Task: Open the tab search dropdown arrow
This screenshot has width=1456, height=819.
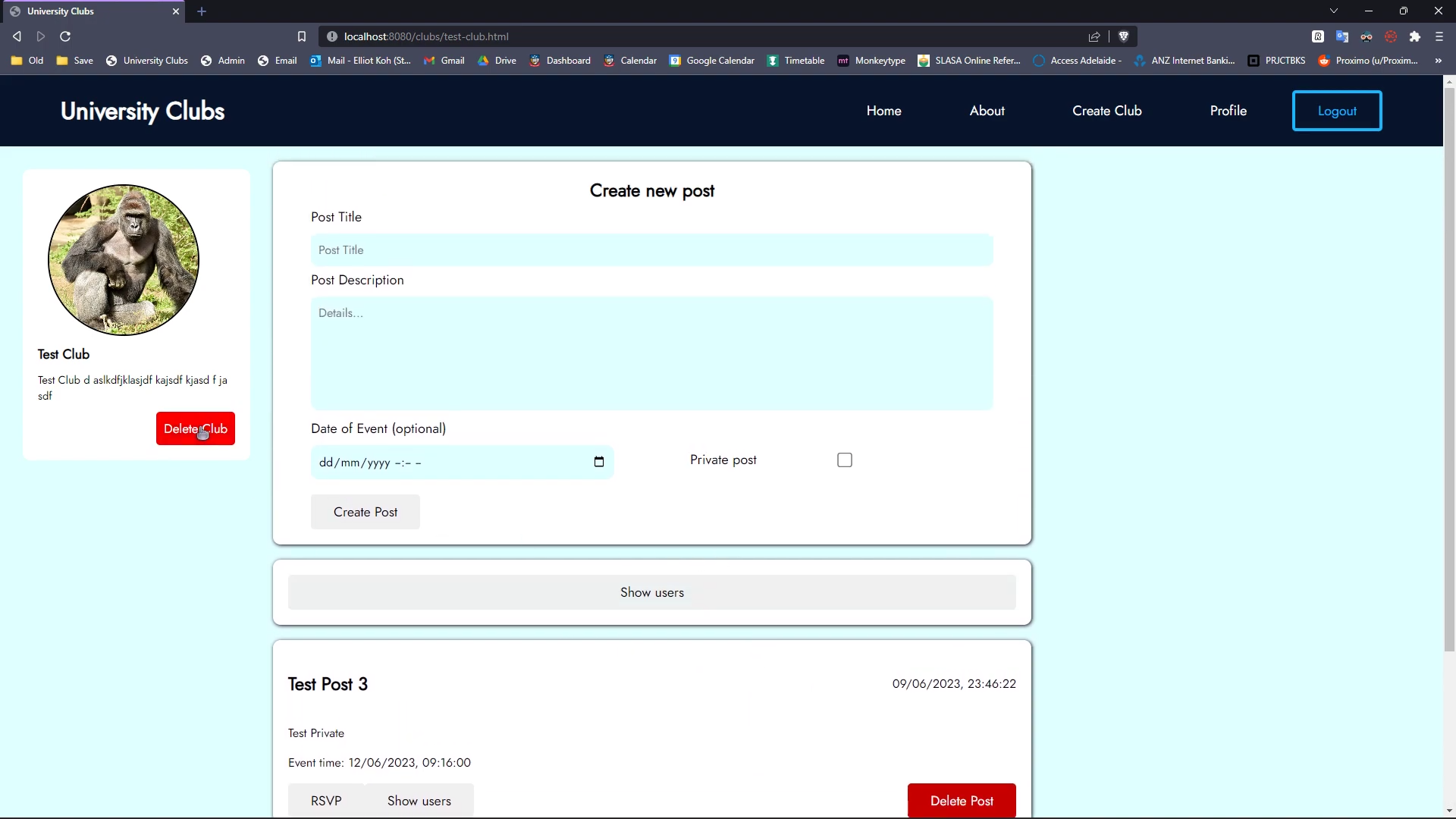Action: [1334, 11]
